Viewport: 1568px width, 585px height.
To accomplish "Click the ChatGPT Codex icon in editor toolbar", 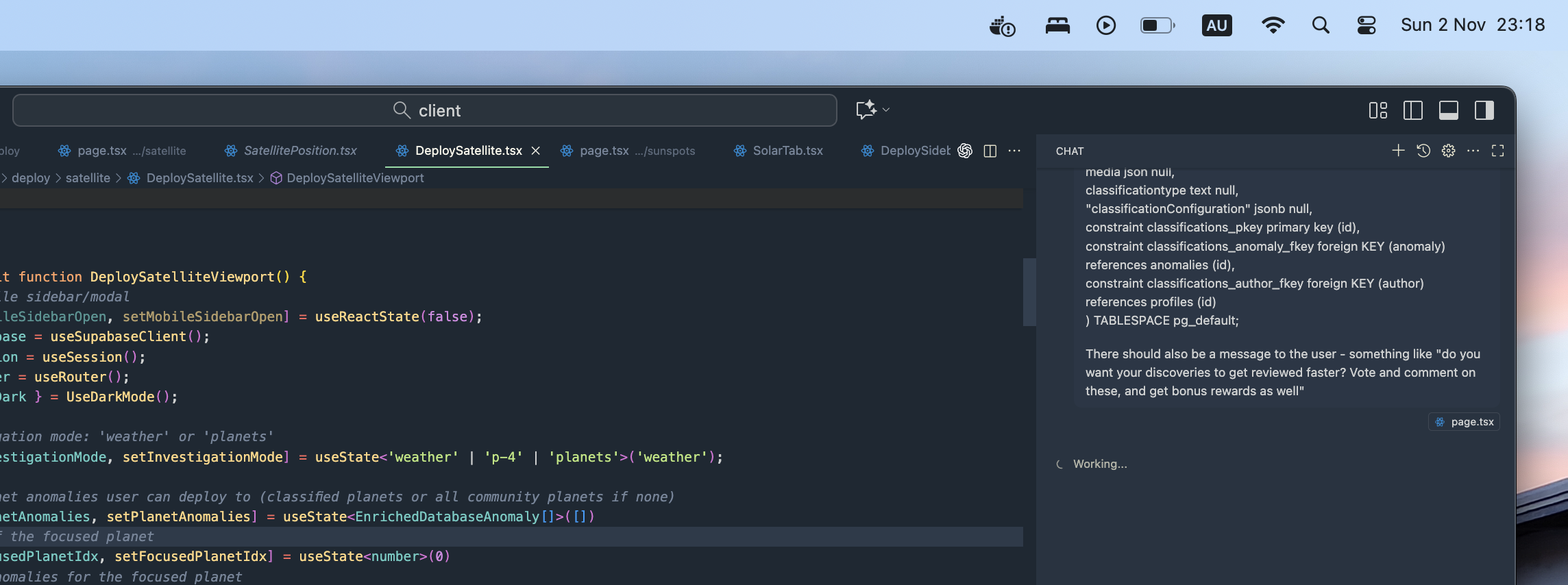I will click(965, 151).
